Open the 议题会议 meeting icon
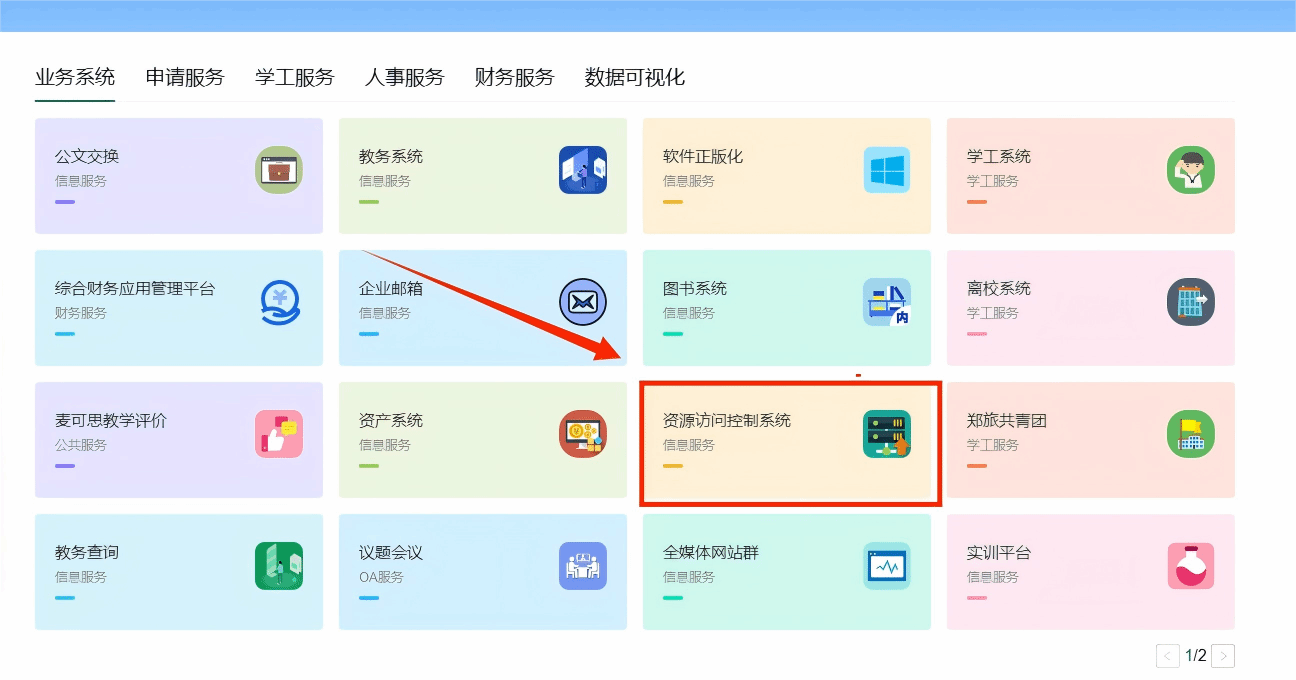Screen dimensions: 1296x680 582,566
